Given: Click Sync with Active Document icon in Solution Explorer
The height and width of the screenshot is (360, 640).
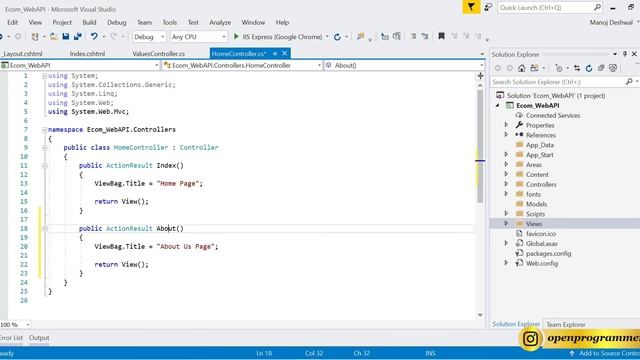Looking at the screenshot, I should [577, 68].
